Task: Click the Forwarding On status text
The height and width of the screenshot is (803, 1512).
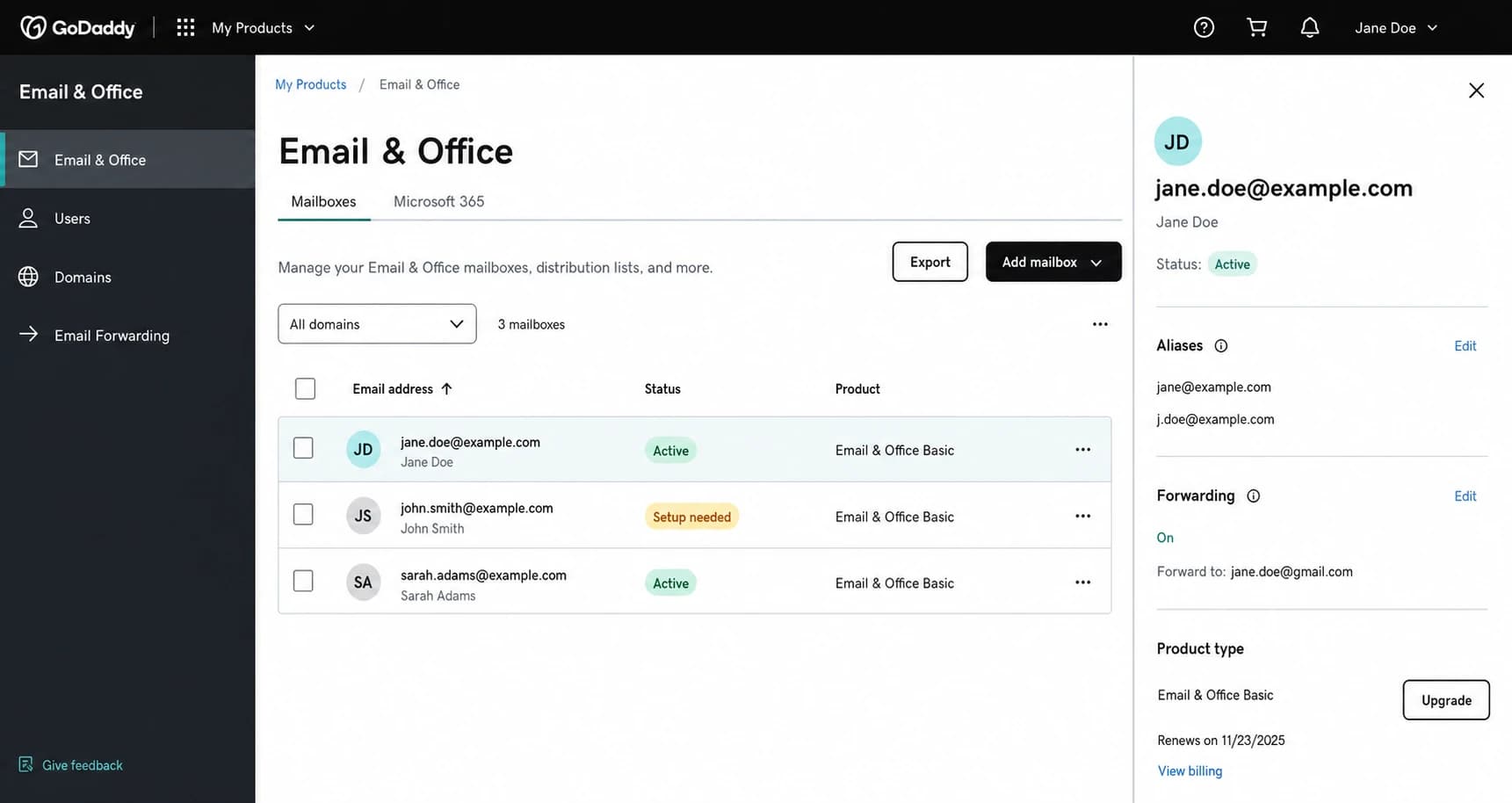Action: tap(1165, 538)
